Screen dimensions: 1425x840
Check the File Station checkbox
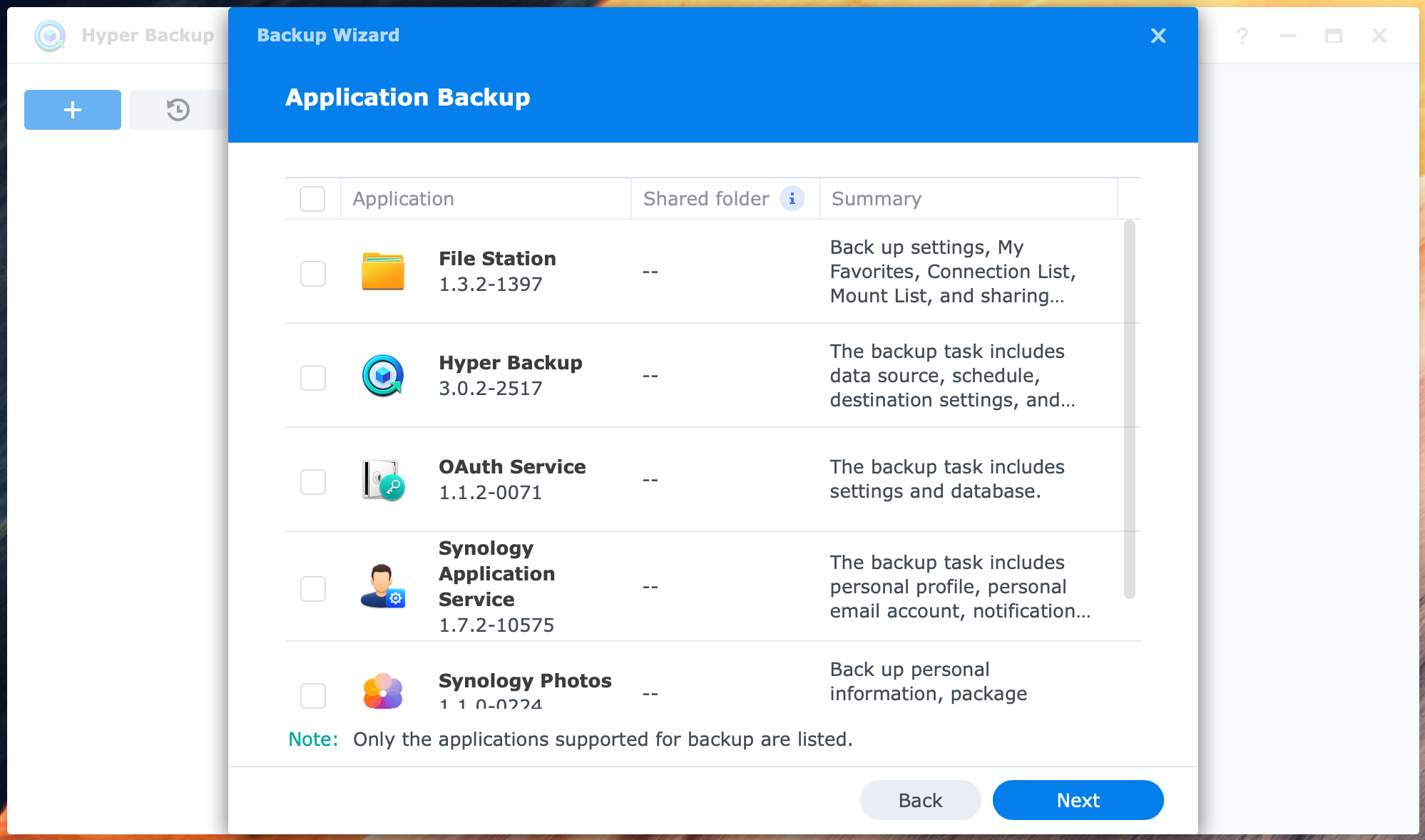312,273
